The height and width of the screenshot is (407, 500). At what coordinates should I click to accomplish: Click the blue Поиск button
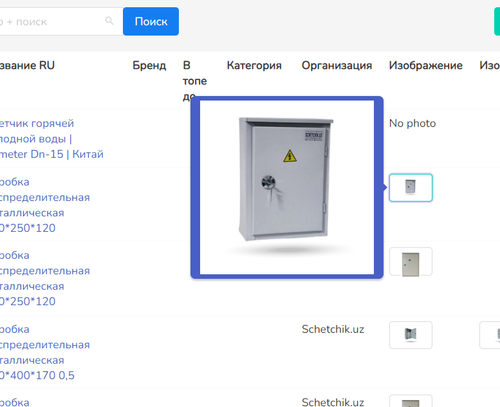[x=151, y=21]
